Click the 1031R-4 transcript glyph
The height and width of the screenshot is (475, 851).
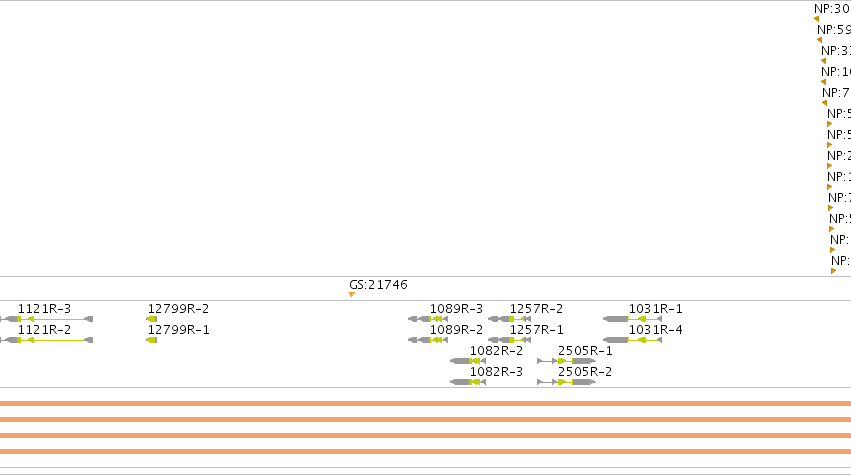pos(632,340)
